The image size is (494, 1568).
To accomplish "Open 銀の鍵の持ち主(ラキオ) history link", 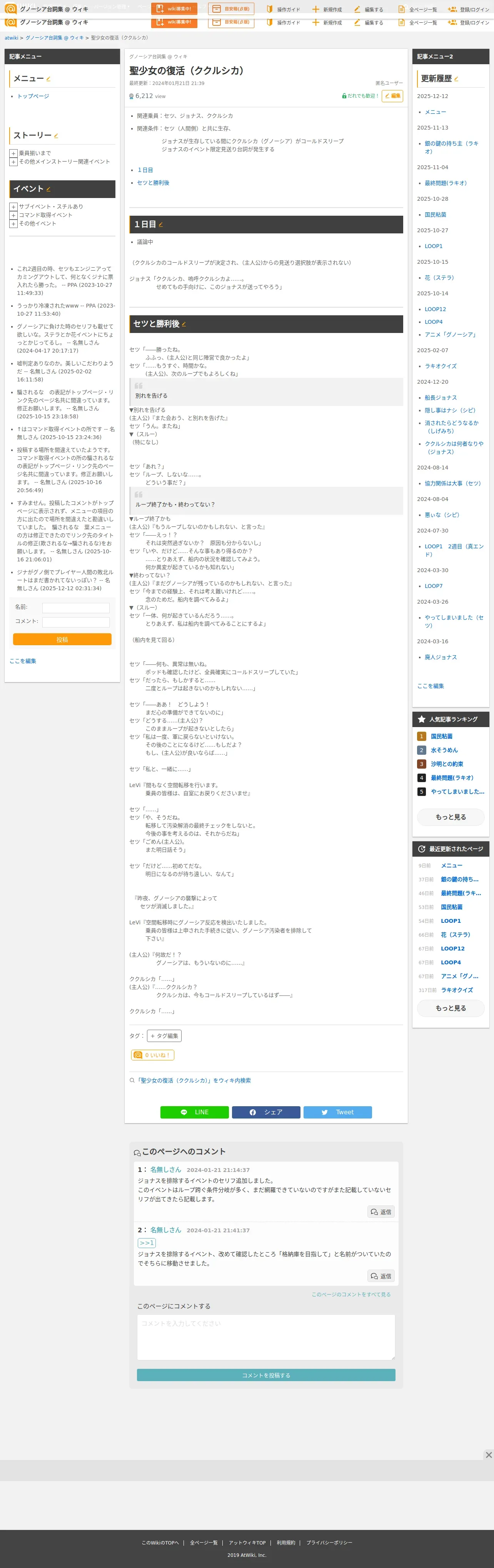I will click(x=451, y=147).
